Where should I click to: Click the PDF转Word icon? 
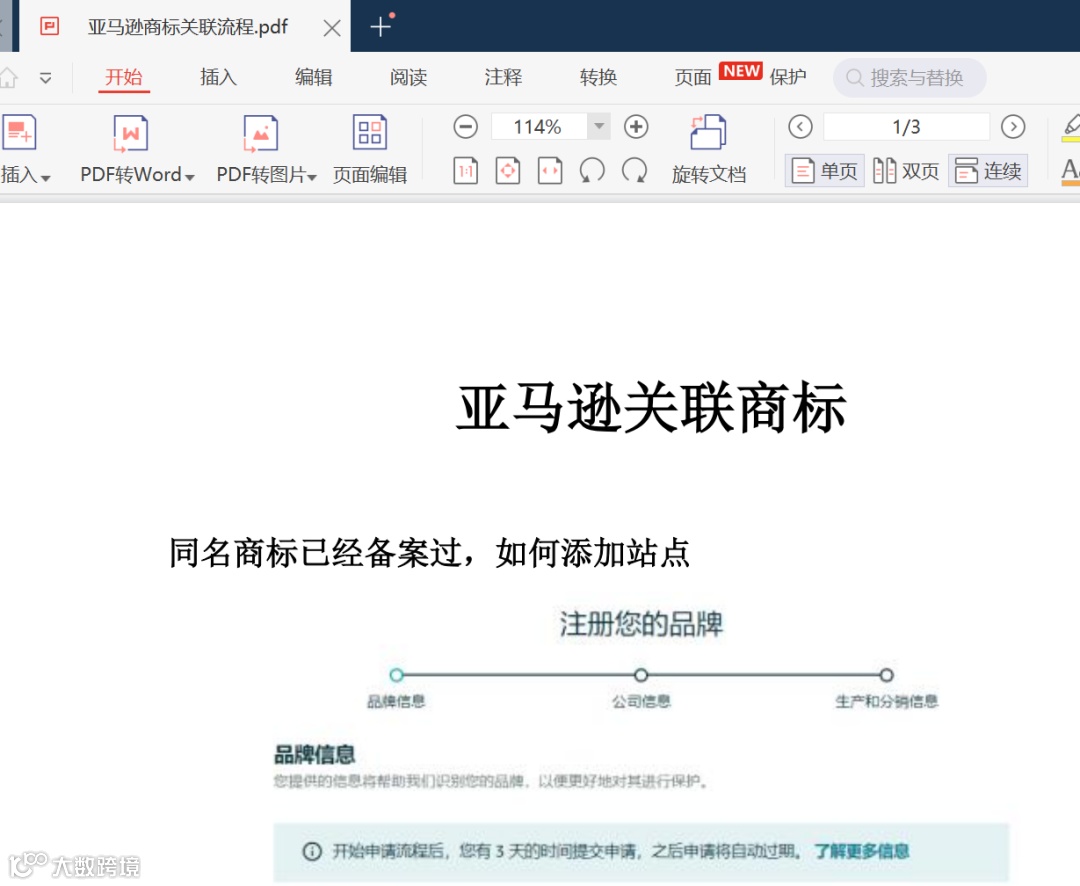coord(130,132)
